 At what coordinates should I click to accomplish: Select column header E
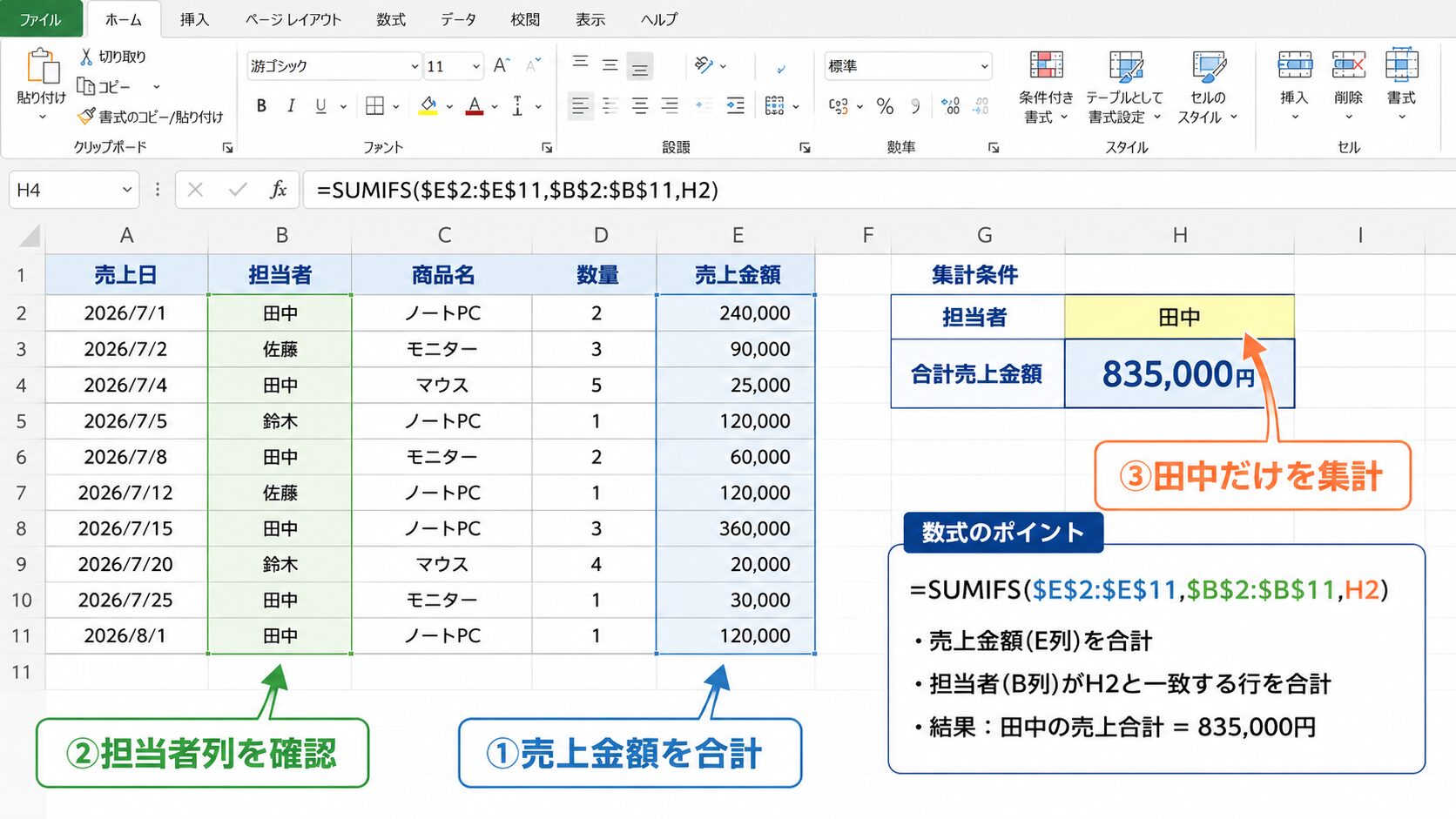(x=737, y=235)
